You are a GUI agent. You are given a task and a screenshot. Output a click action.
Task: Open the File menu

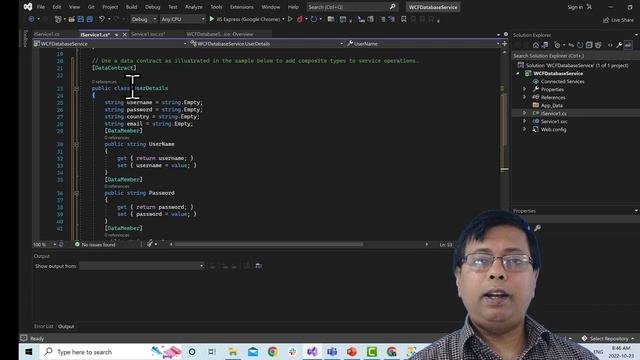[x=41, y=7]
